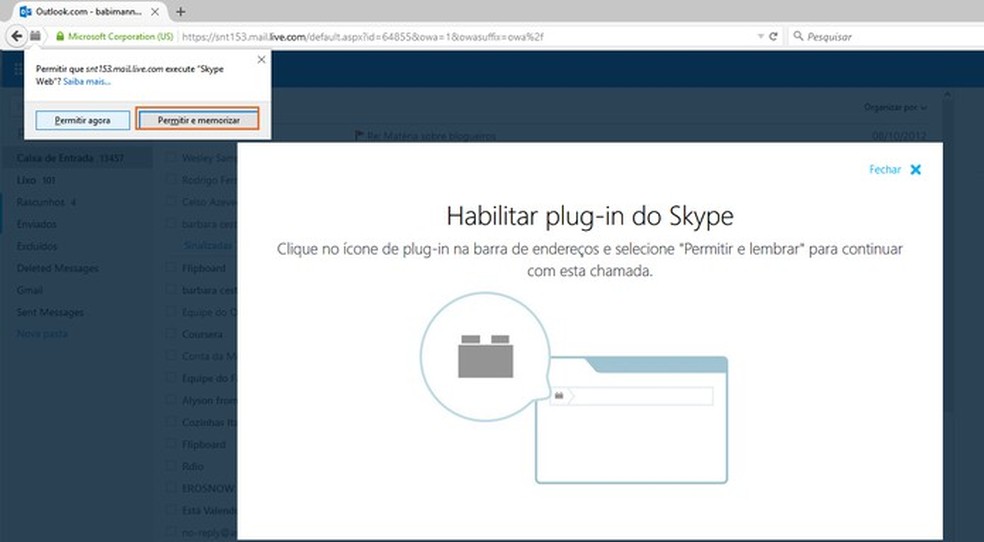Click the Fechar link in the Skype dialog
Screen dimensions: 984x542
pos(885,169)
